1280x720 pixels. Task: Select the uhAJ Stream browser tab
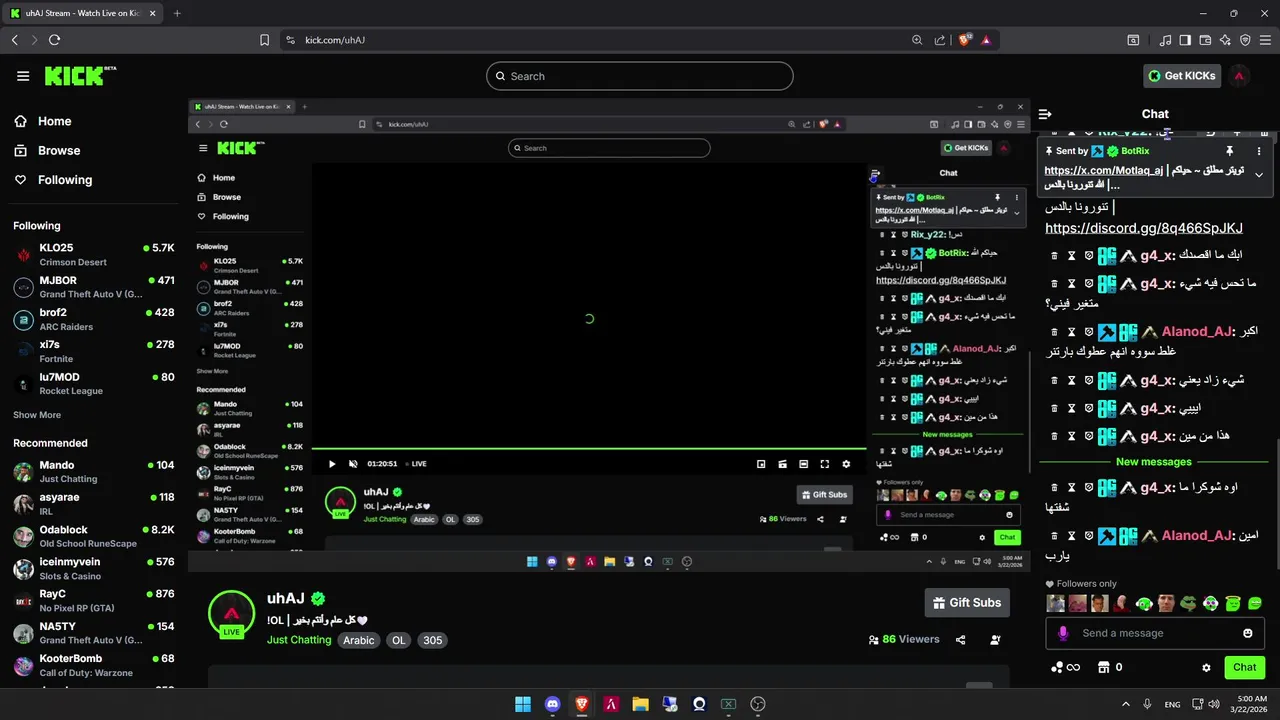81,13
